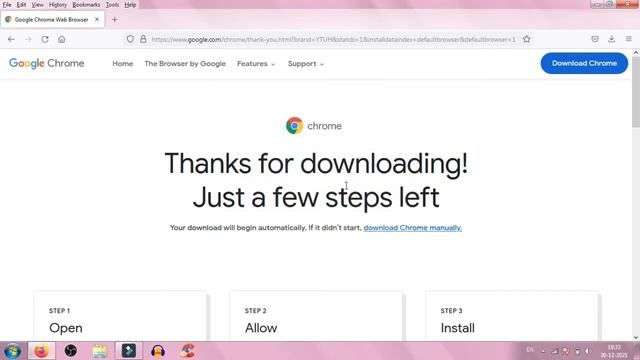Click the Step 3 Install card

pos(512,316)
